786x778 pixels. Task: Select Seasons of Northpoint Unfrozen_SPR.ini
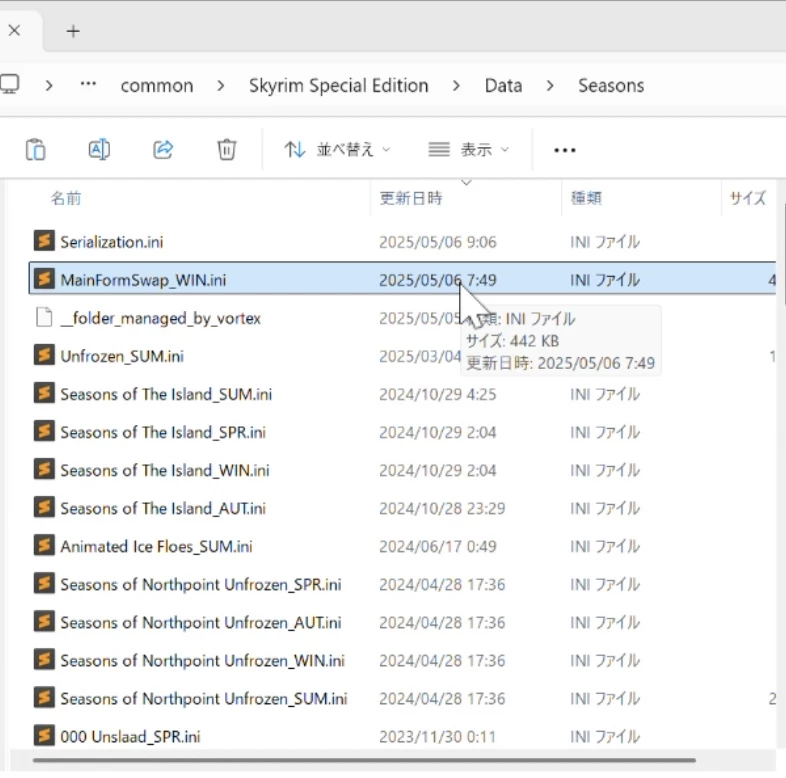coord(403,585)
